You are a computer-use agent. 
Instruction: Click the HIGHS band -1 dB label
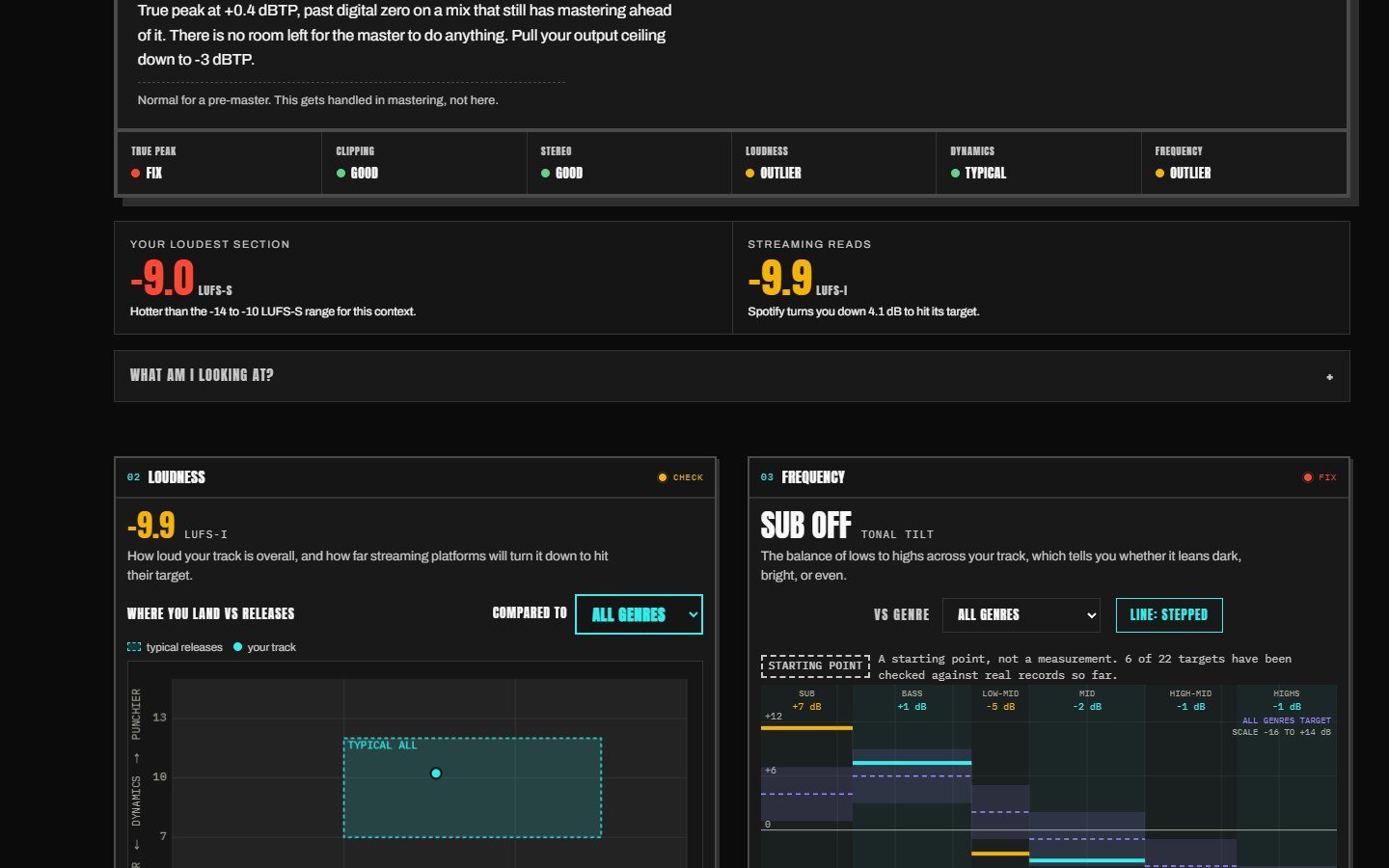[x=1287, y=707]
